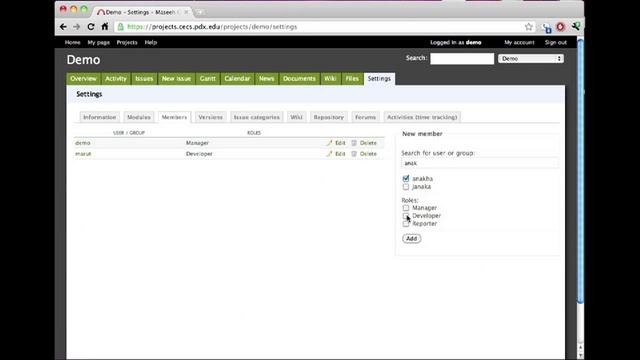Open the Demo project jump dropdown

pyautogui.click(x=531, y=59)
